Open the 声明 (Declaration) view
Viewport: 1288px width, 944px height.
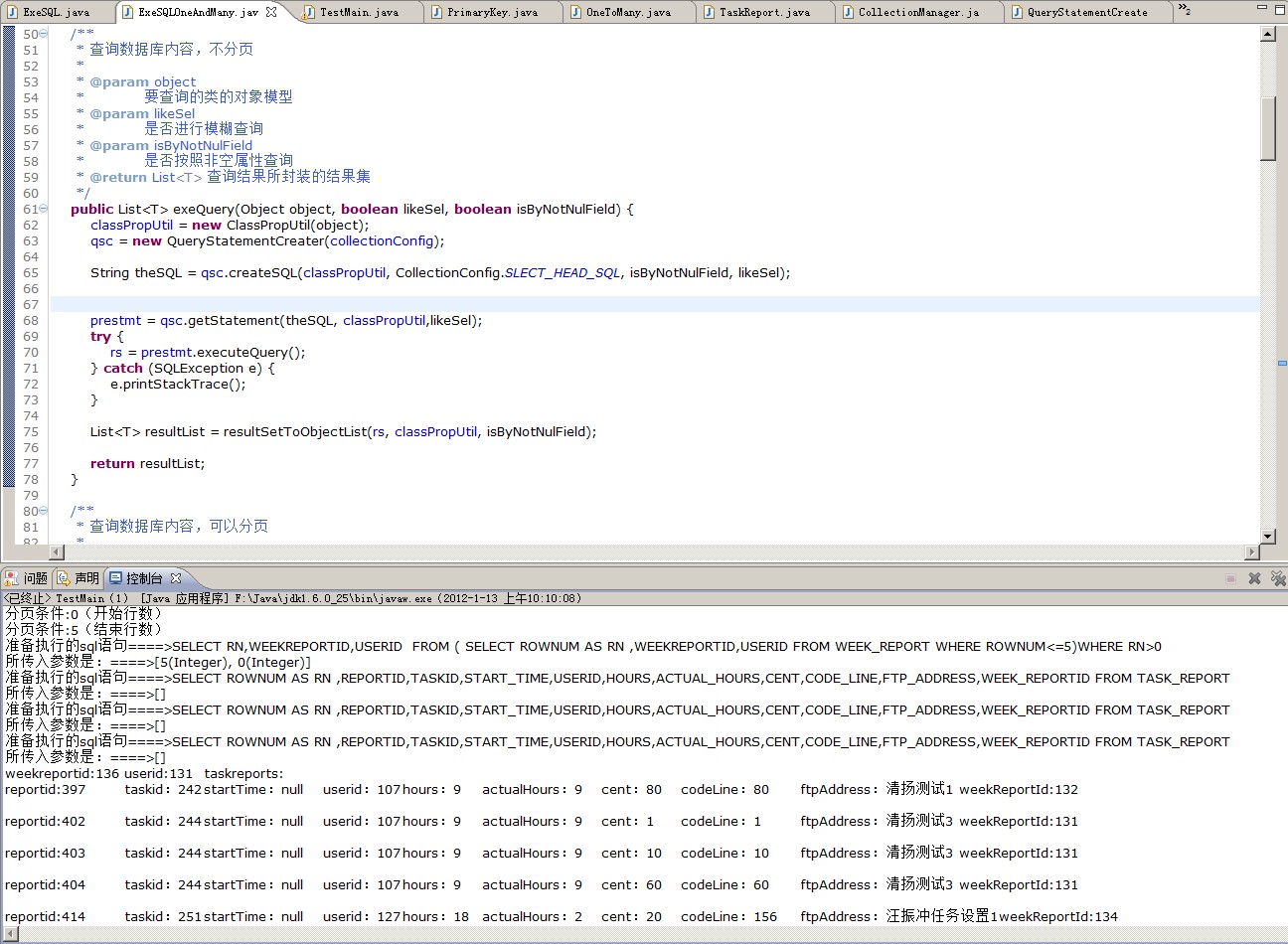[79, 578]
